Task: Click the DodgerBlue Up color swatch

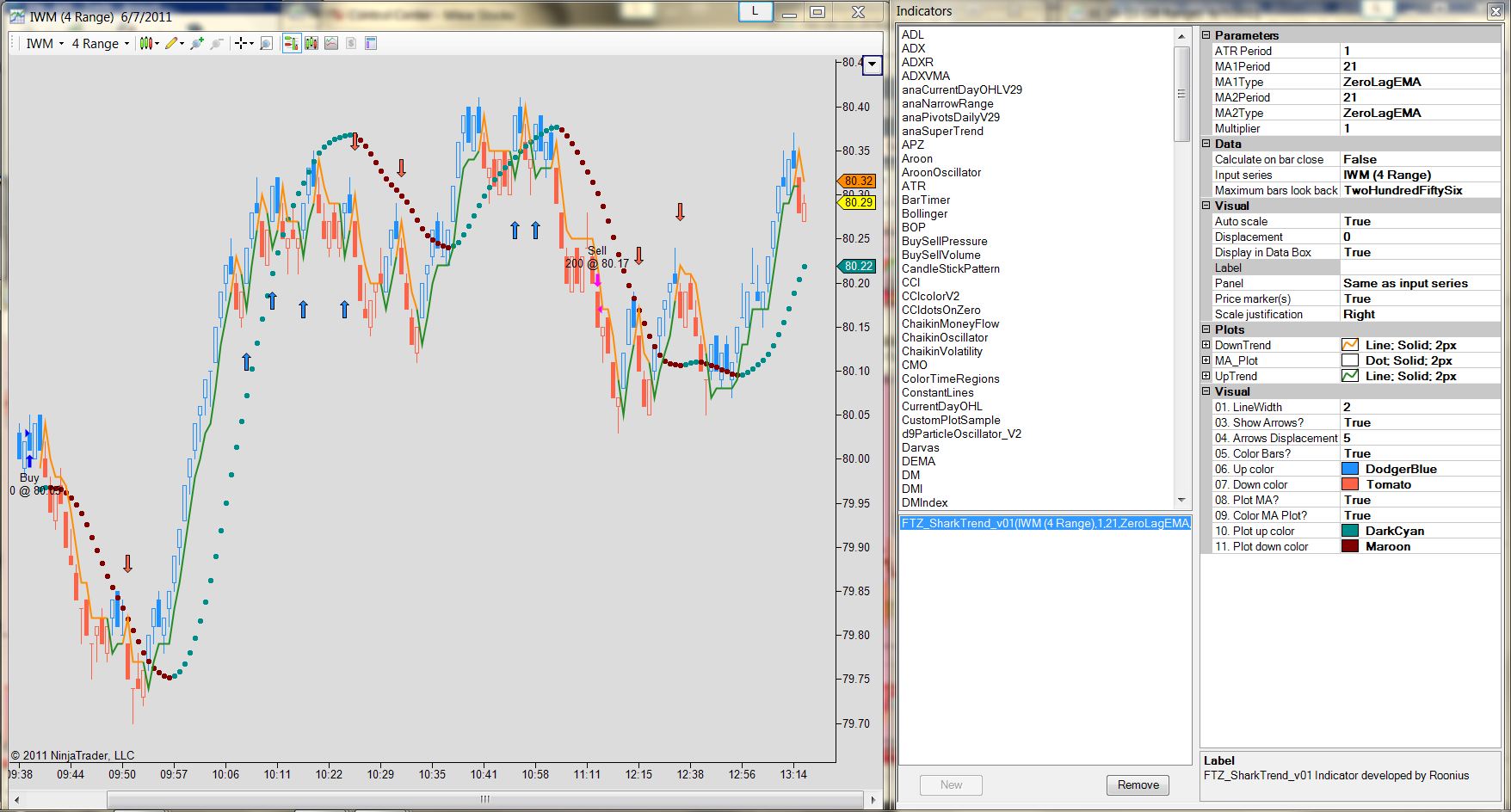Action: point(1350,469)
